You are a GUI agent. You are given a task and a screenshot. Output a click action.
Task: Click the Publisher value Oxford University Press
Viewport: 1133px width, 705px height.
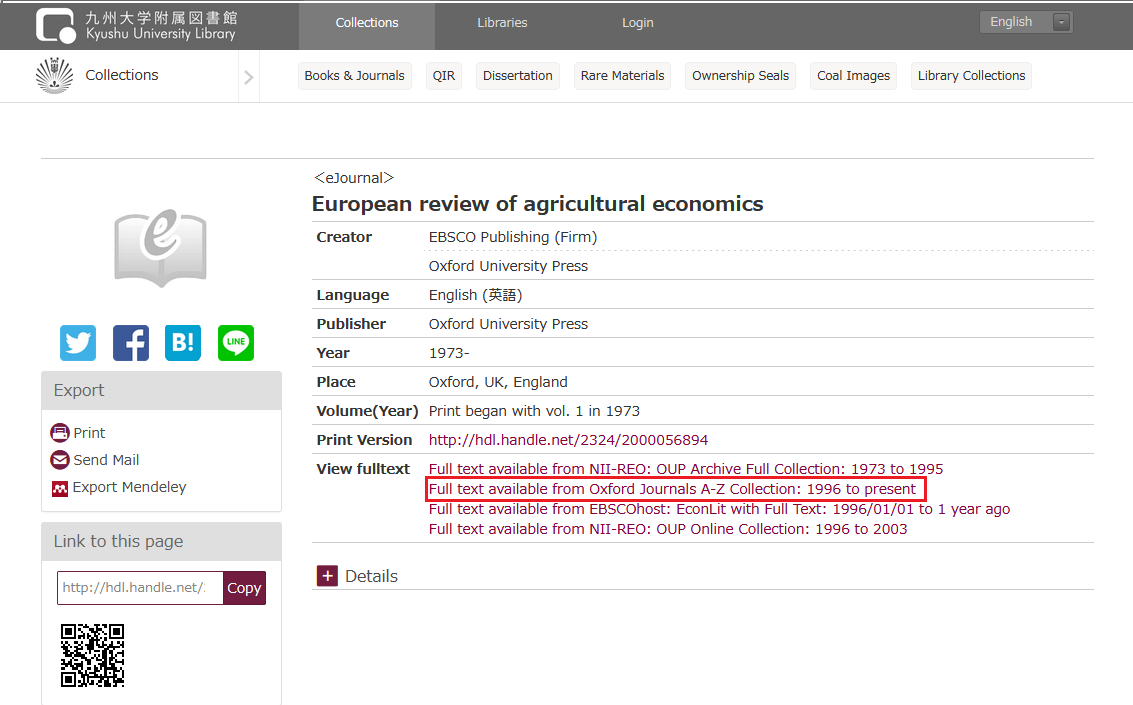click(508, 324)
